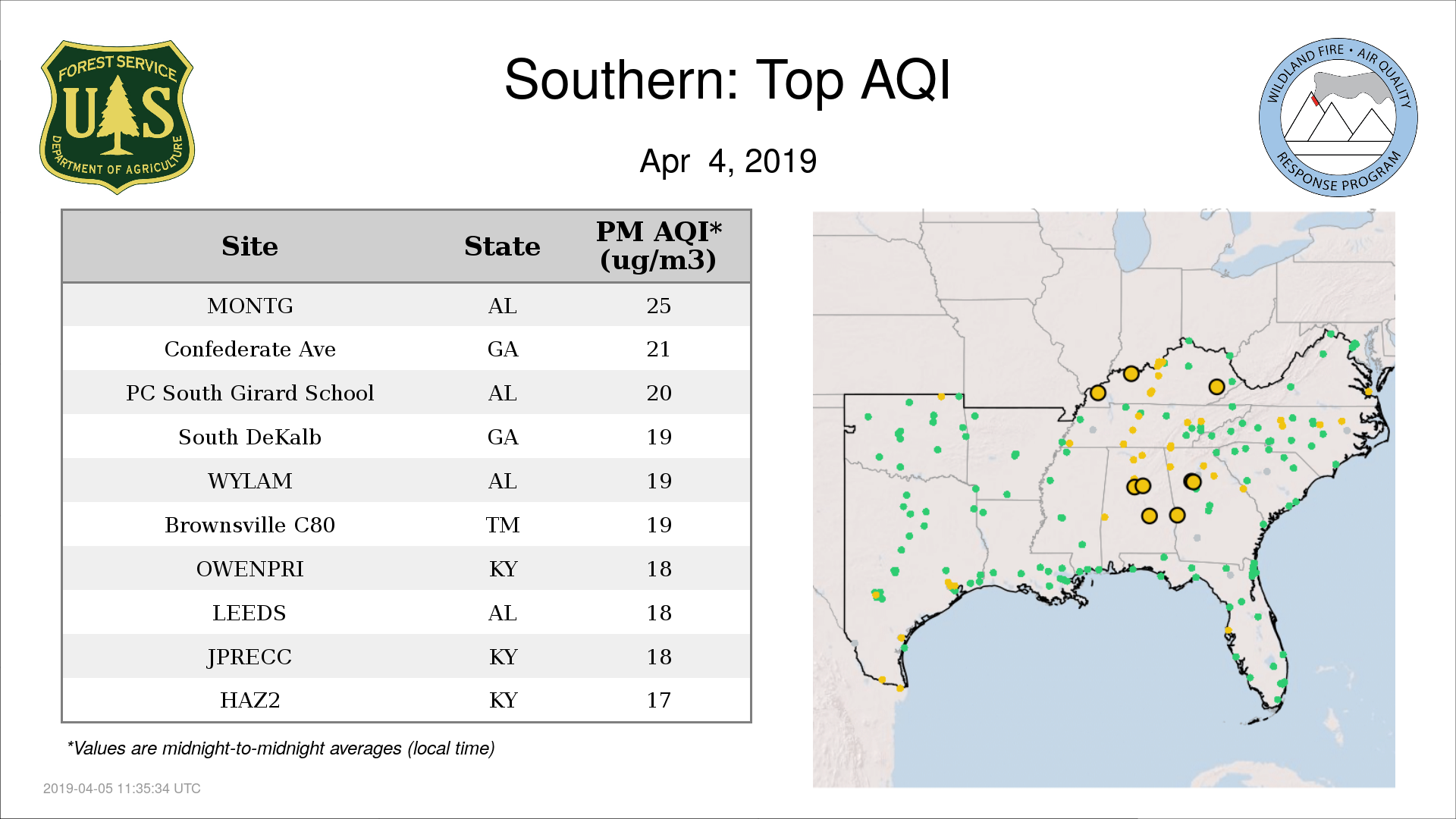Select the MONTG site cell
This screenshot has height=819, width=1456.
(x=249, y=306)
